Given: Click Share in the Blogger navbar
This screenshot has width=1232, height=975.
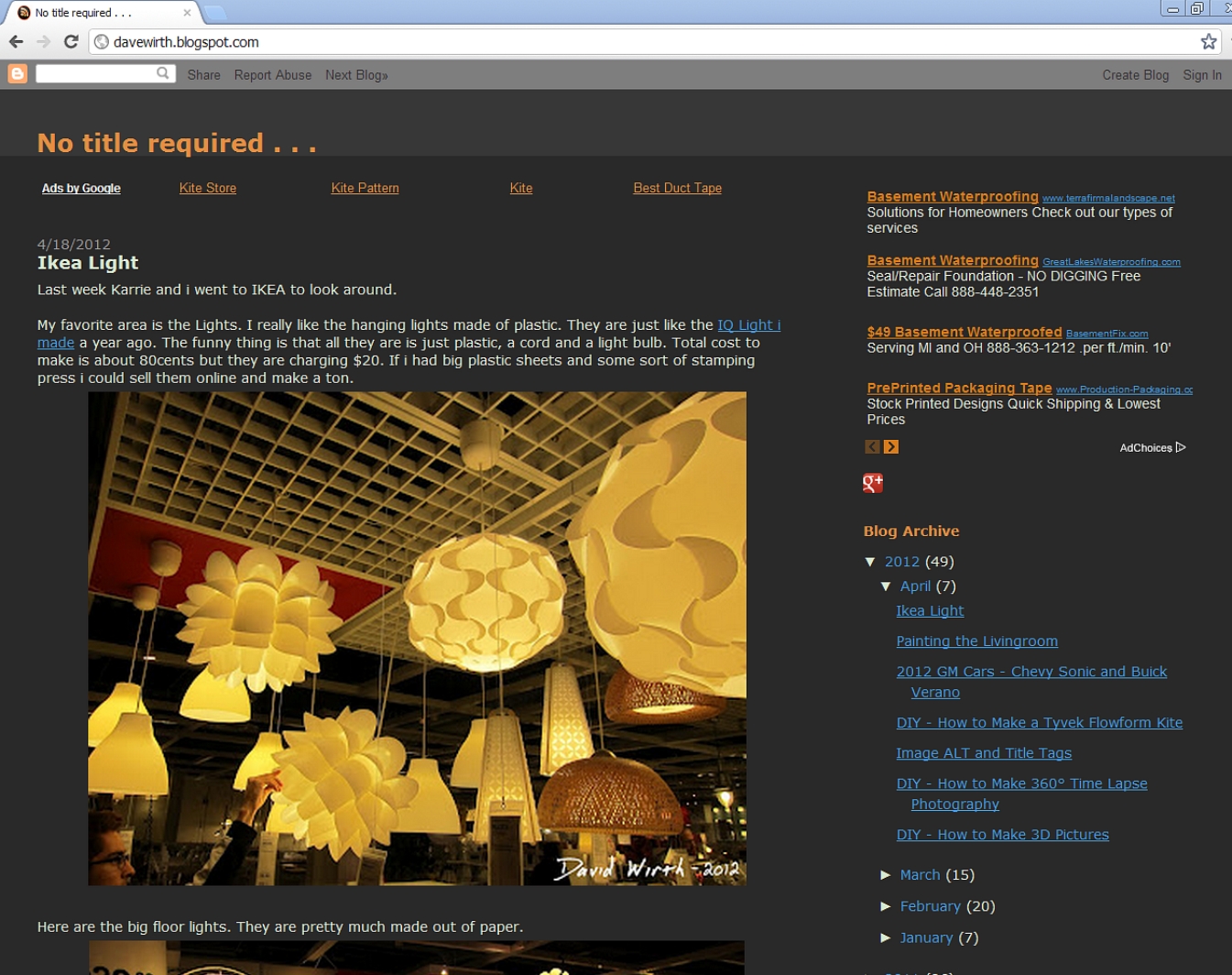Looking at the screenshot, I should coord(203,75).
